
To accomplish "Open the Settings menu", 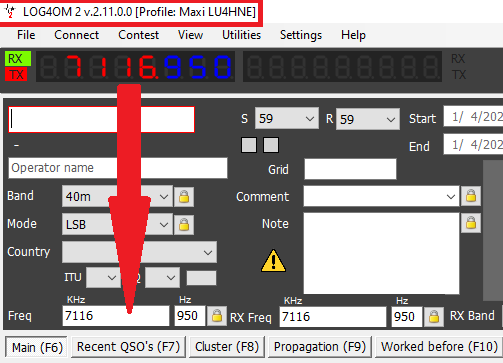I will [301, 35].
